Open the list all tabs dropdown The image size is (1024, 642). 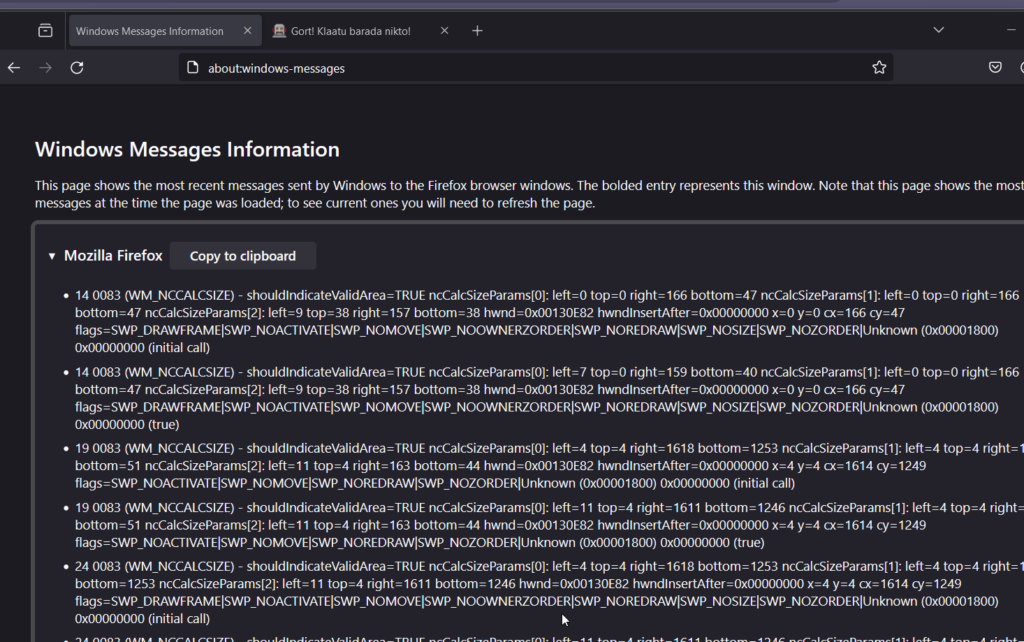(x=938, y=30)
